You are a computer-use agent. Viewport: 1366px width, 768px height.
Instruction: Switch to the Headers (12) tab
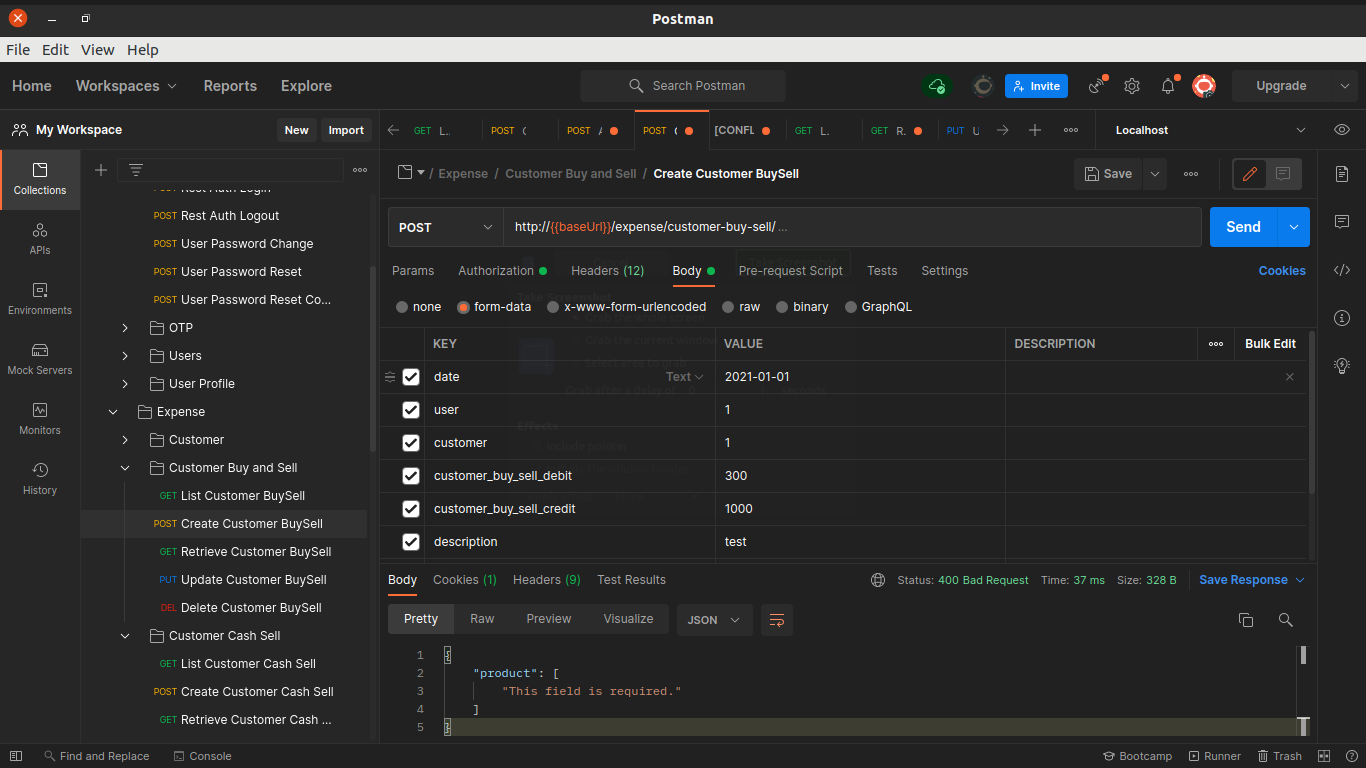pos(607,271)
